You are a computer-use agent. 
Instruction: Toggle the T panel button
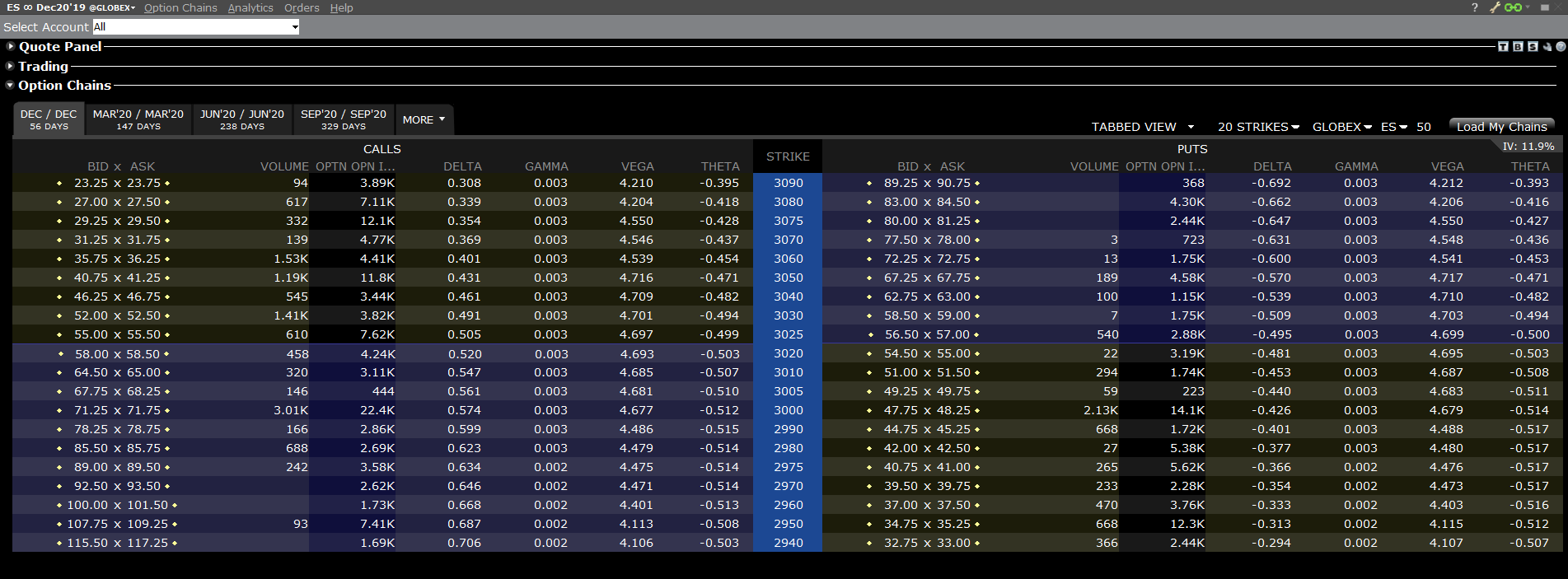pos(1503,47)
